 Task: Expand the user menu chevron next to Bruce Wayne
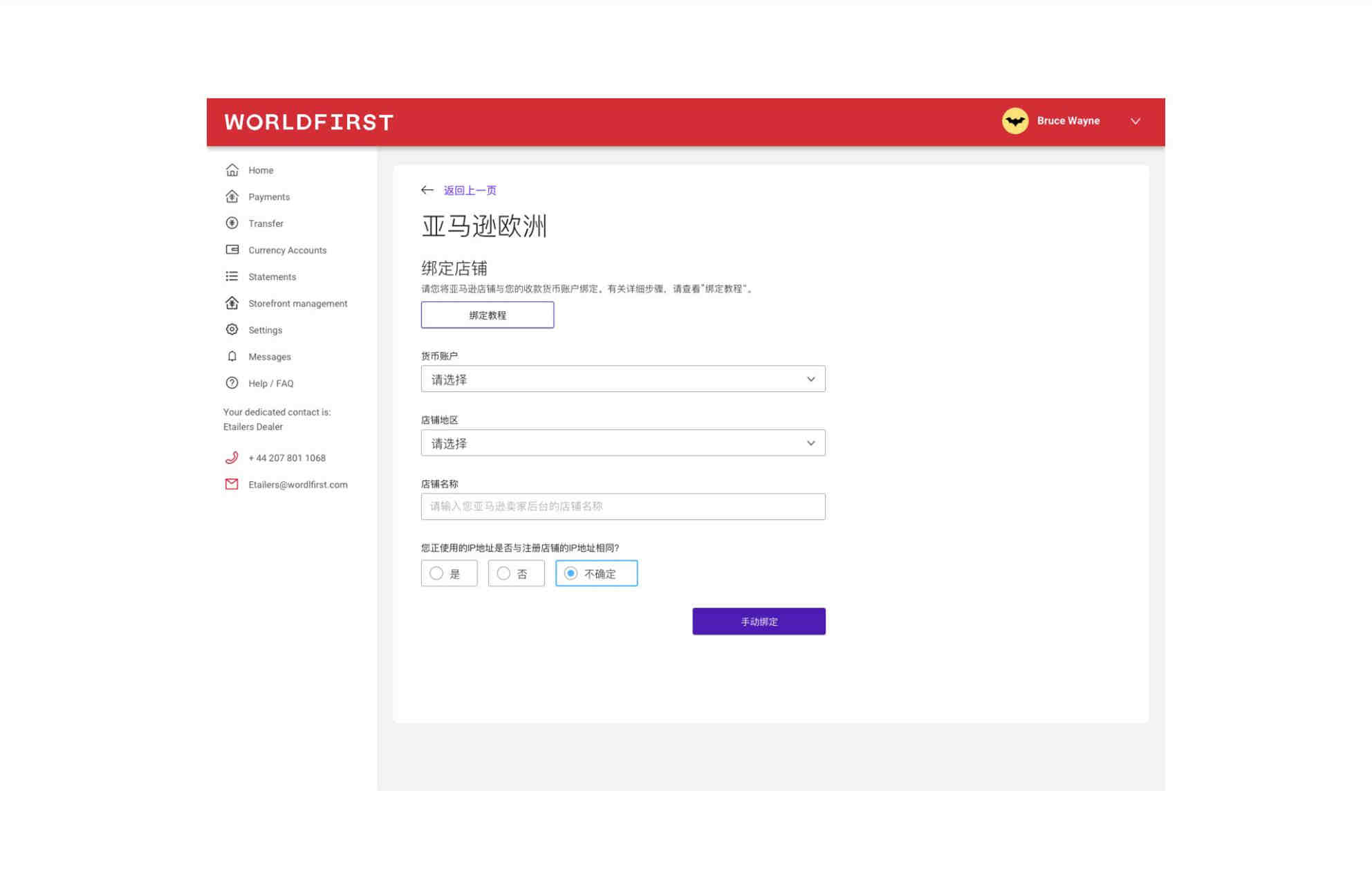click(x=1135, y=121)
